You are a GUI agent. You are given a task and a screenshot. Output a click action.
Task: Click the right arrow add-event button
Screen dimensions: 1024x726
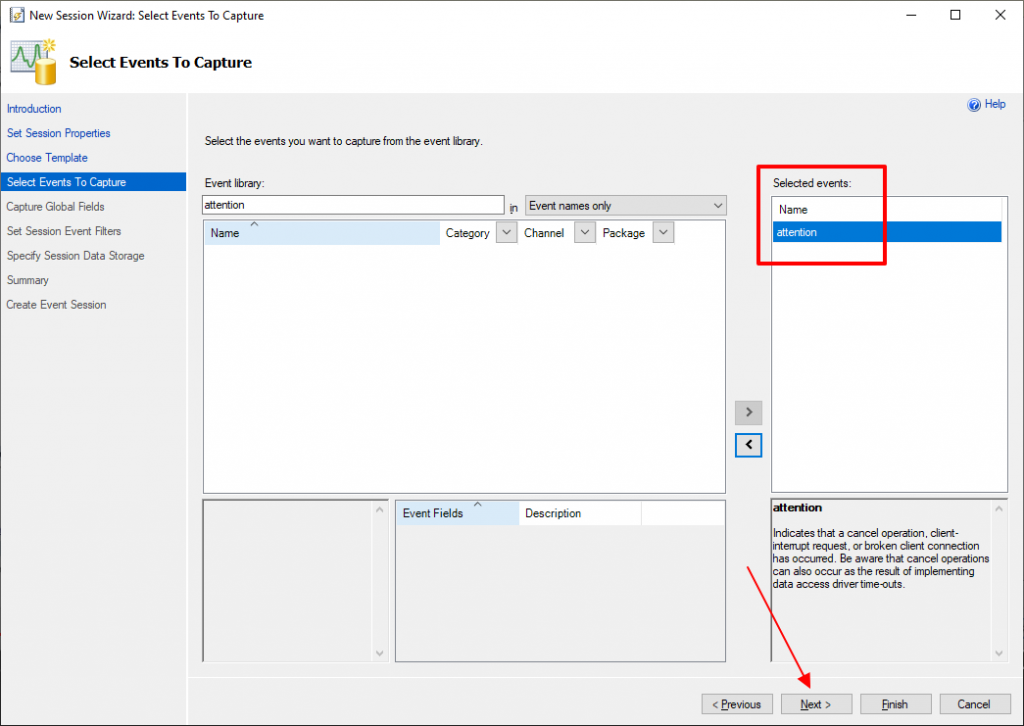748,412
